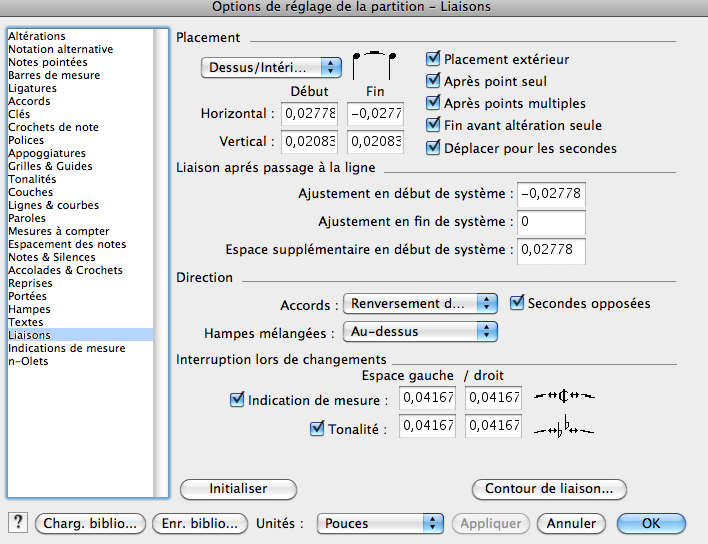The width and height of the screenshot is (708, 544).
Task: Click the Horizontal Fin input field
Action: [376, 113]
